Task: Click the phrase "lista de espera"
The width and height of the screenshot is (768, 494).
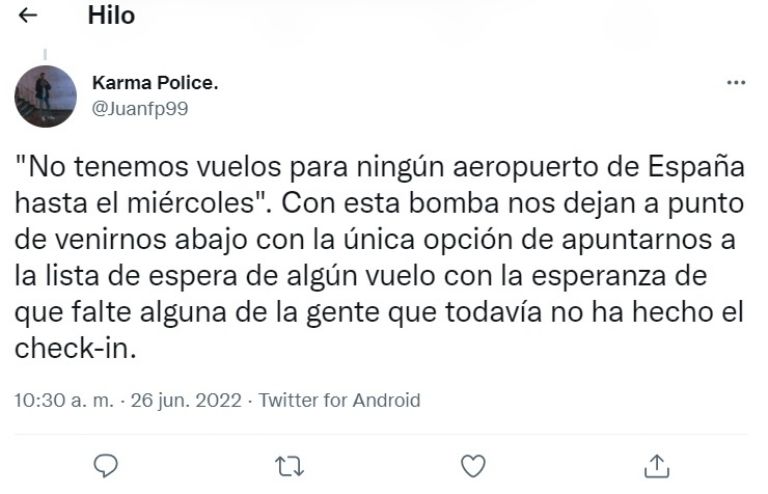Action: click(x=113, y=274)
